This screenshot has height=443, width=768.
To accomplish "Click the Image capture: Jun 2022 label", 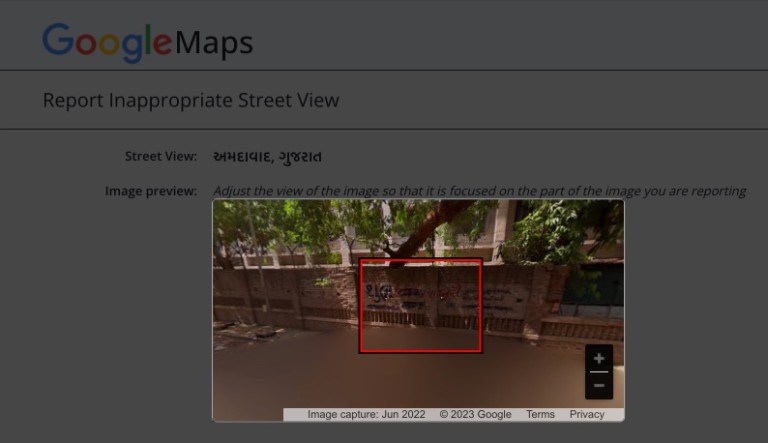I will pos(366,414).
